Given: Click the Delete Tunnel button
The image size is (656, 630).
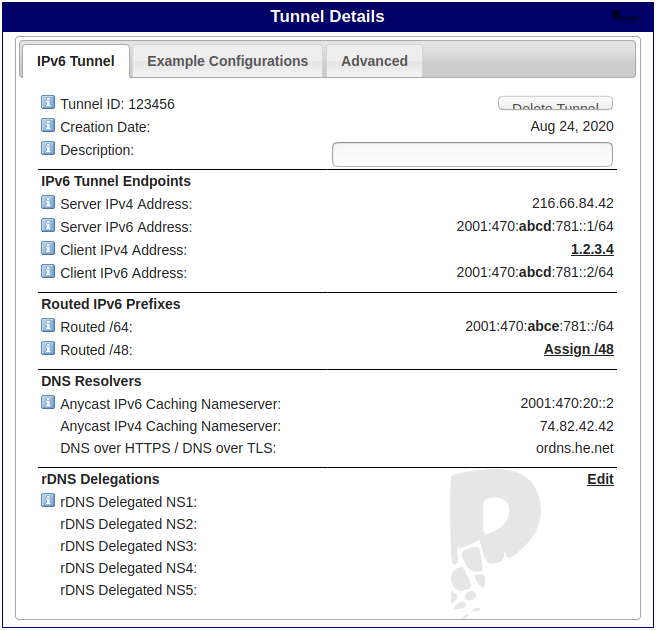Looking at the screenshot, I should click(x=555, y=103).
